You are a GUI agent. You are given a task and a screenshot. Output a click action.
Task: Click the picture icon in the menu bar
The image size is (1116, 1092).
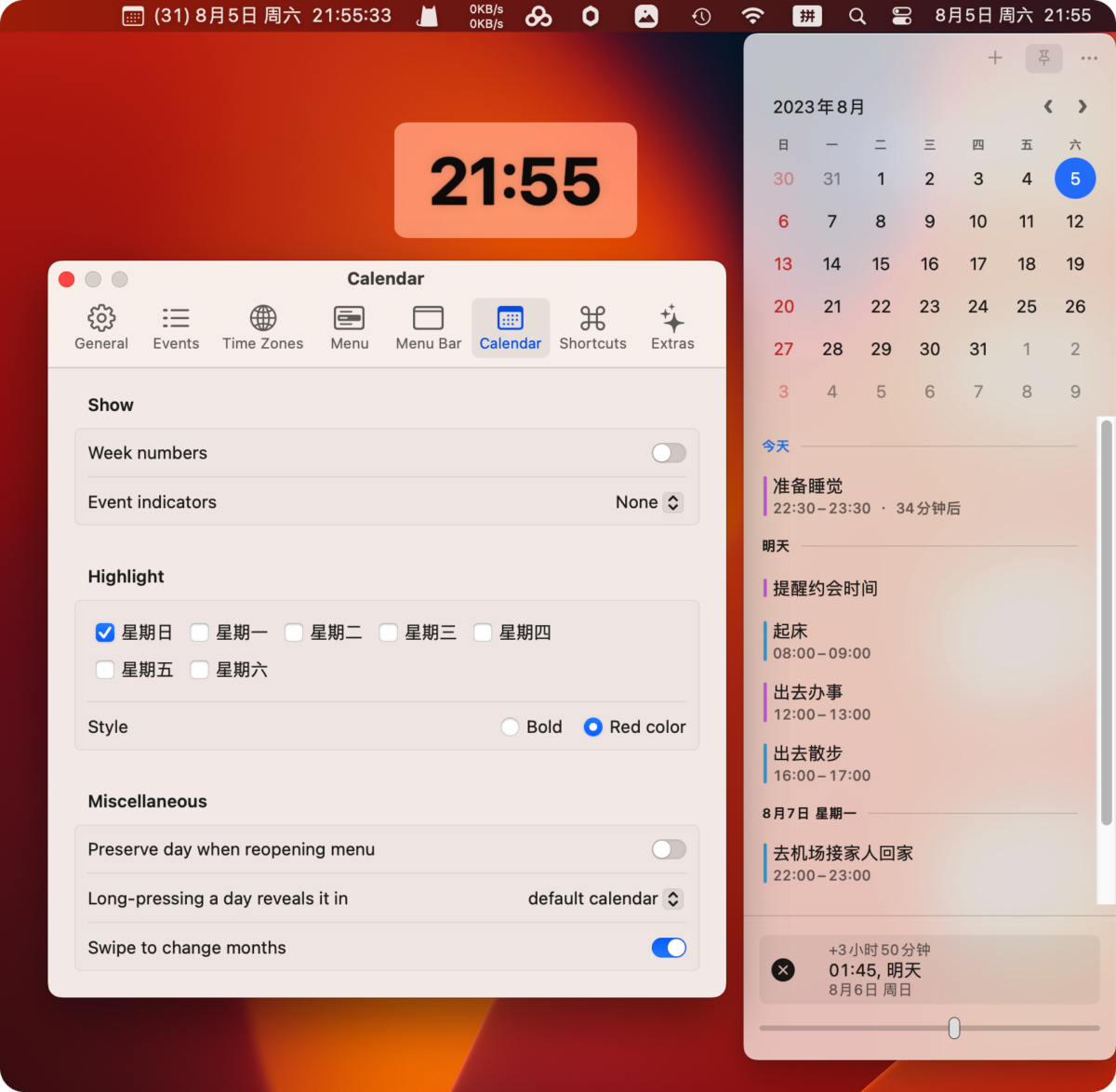[646, 16]
